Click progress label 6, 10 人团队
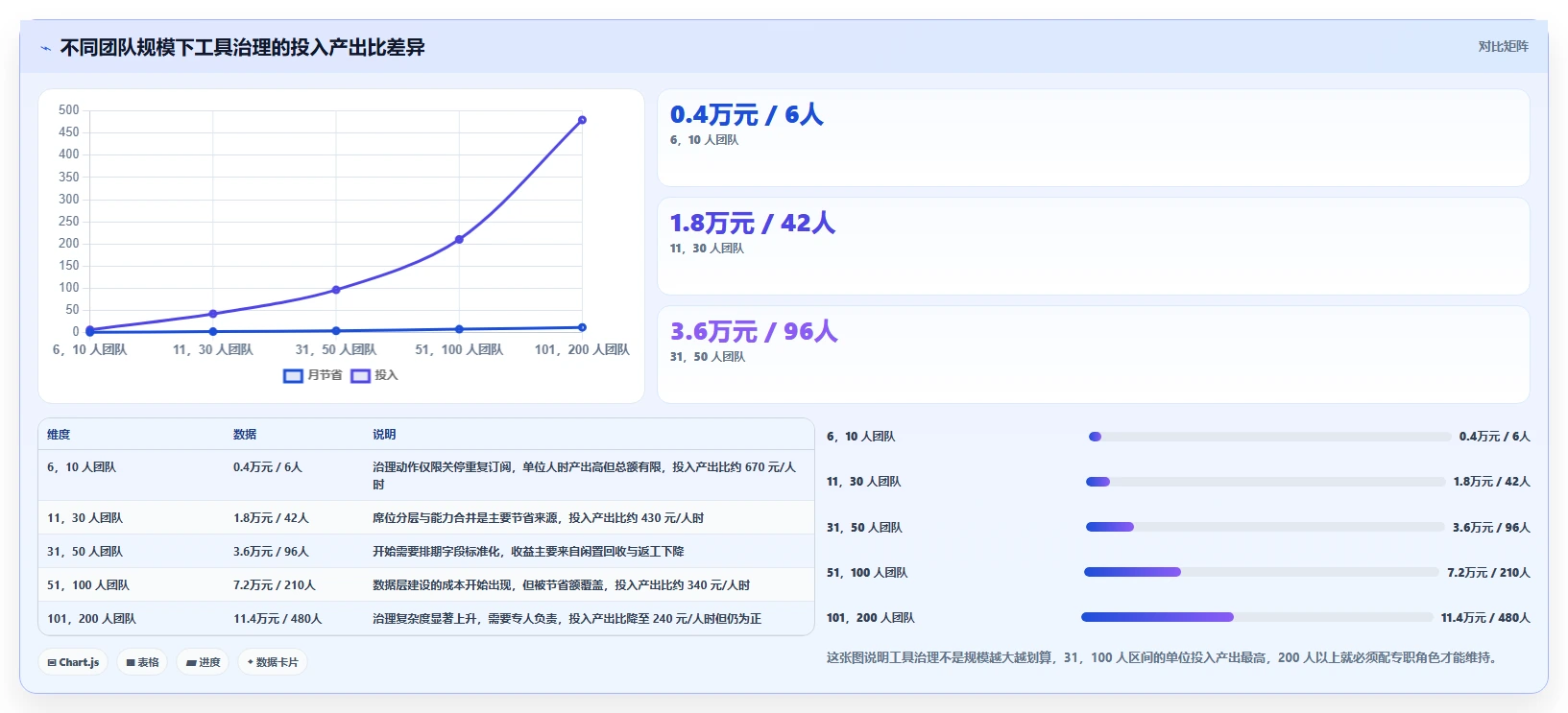The image size is (1568, 713). 860,437
